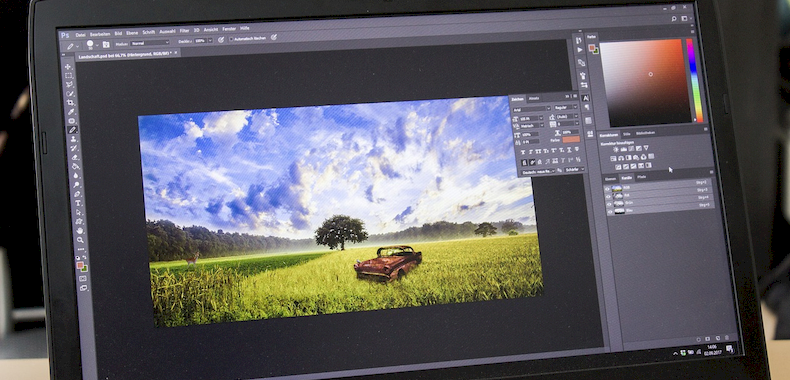Toggle pressure for size button

[274, 37]
